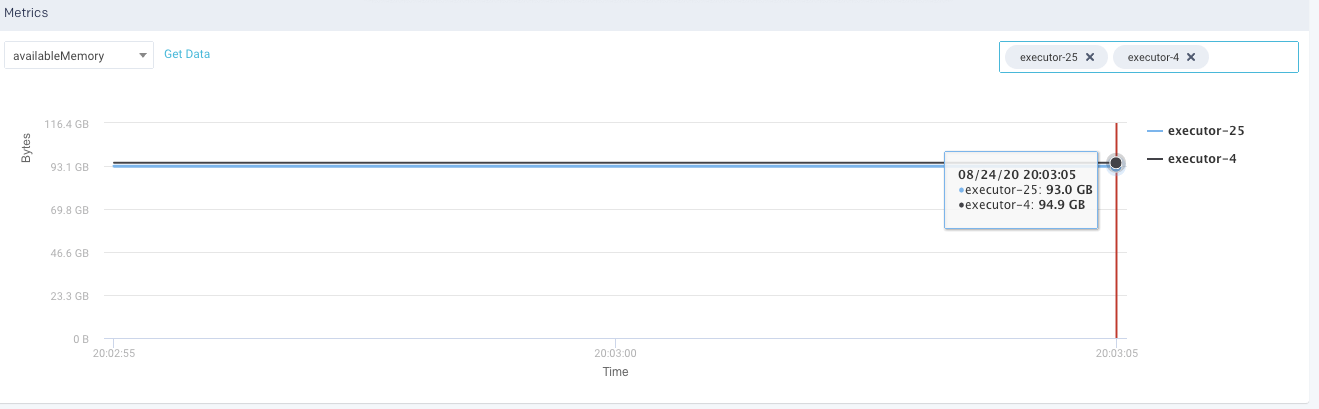Click the Metrics panel header
Viewport: 1319px width, 409px height.
(x=27, y=13)
